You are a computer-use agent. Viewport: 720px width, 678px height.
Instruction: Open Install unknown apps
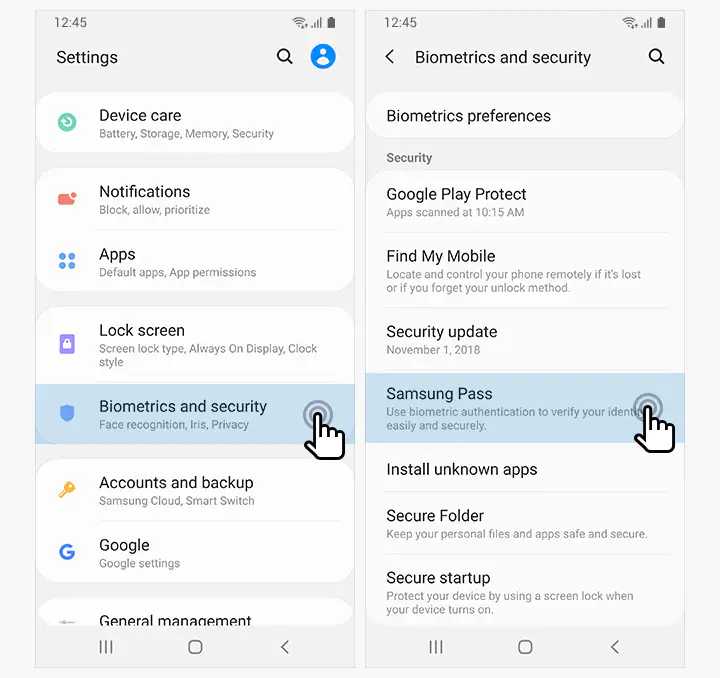pyautogui.click(x=525, y=469)
